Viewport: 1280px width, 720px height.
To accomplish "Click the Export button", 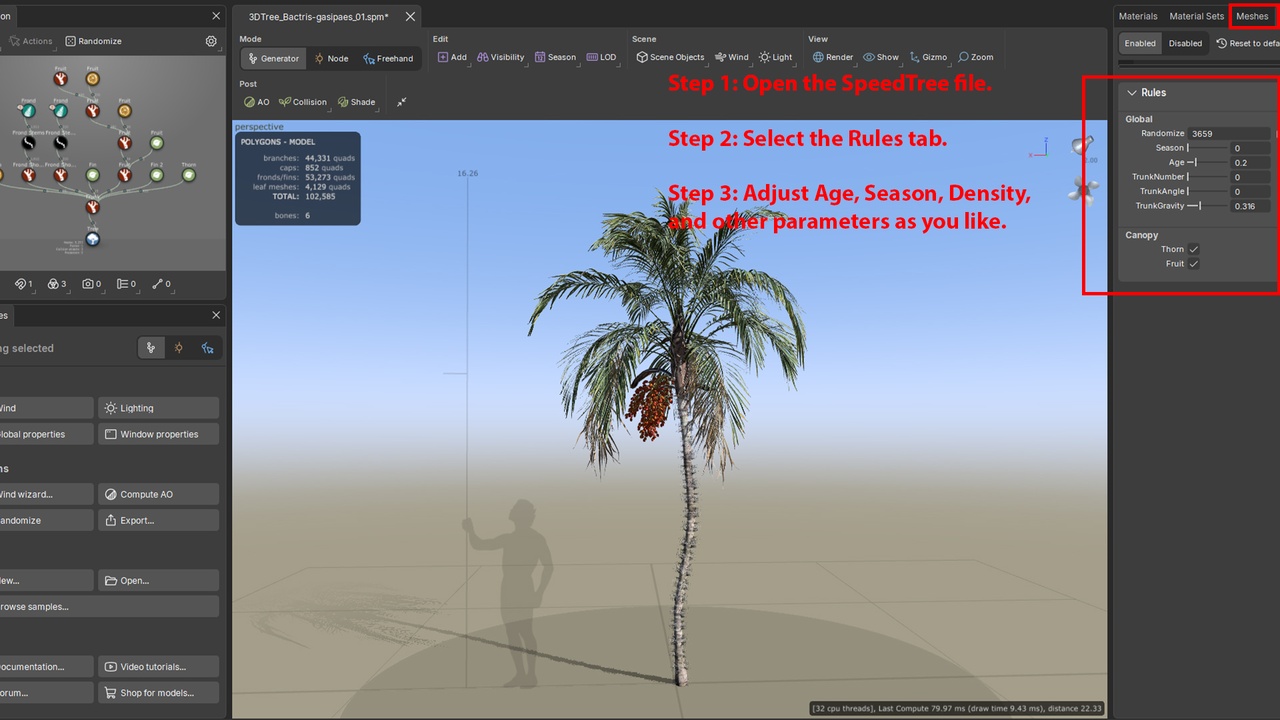I will coord(158,520).
